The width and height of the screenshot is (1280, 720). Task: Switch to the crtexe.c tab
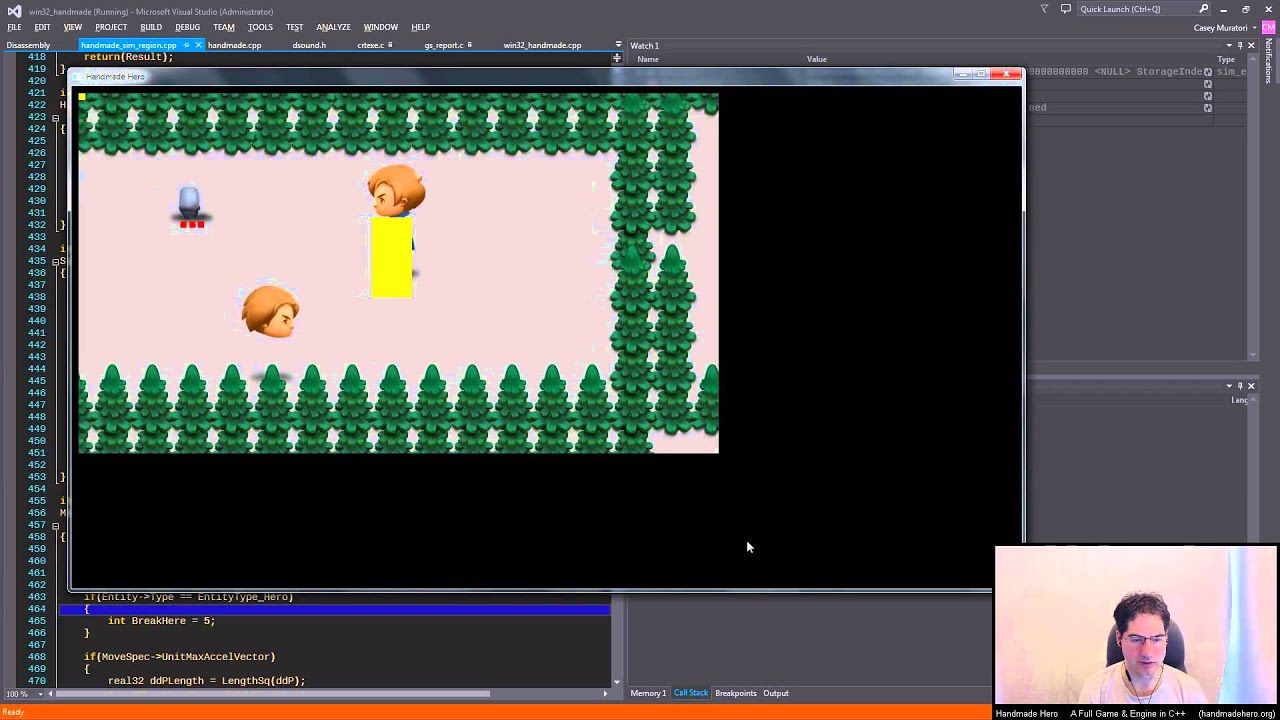pyautogui.click(x=371, y=45)
